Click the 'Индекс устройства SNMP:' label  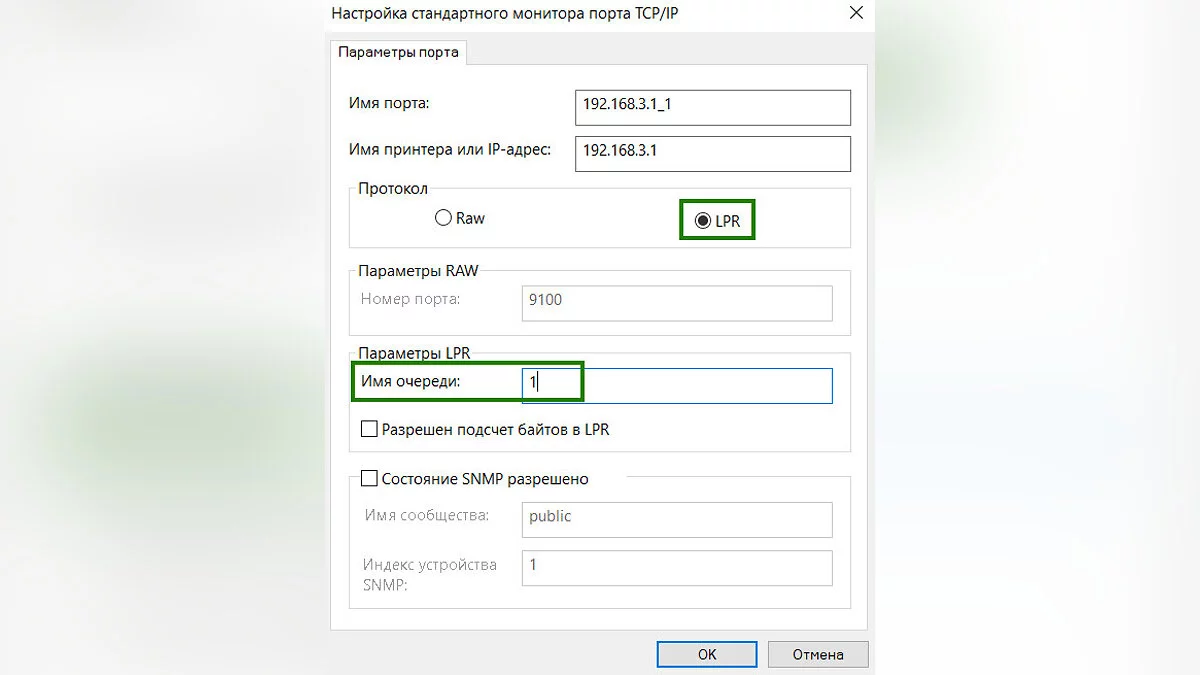(430, 575)
